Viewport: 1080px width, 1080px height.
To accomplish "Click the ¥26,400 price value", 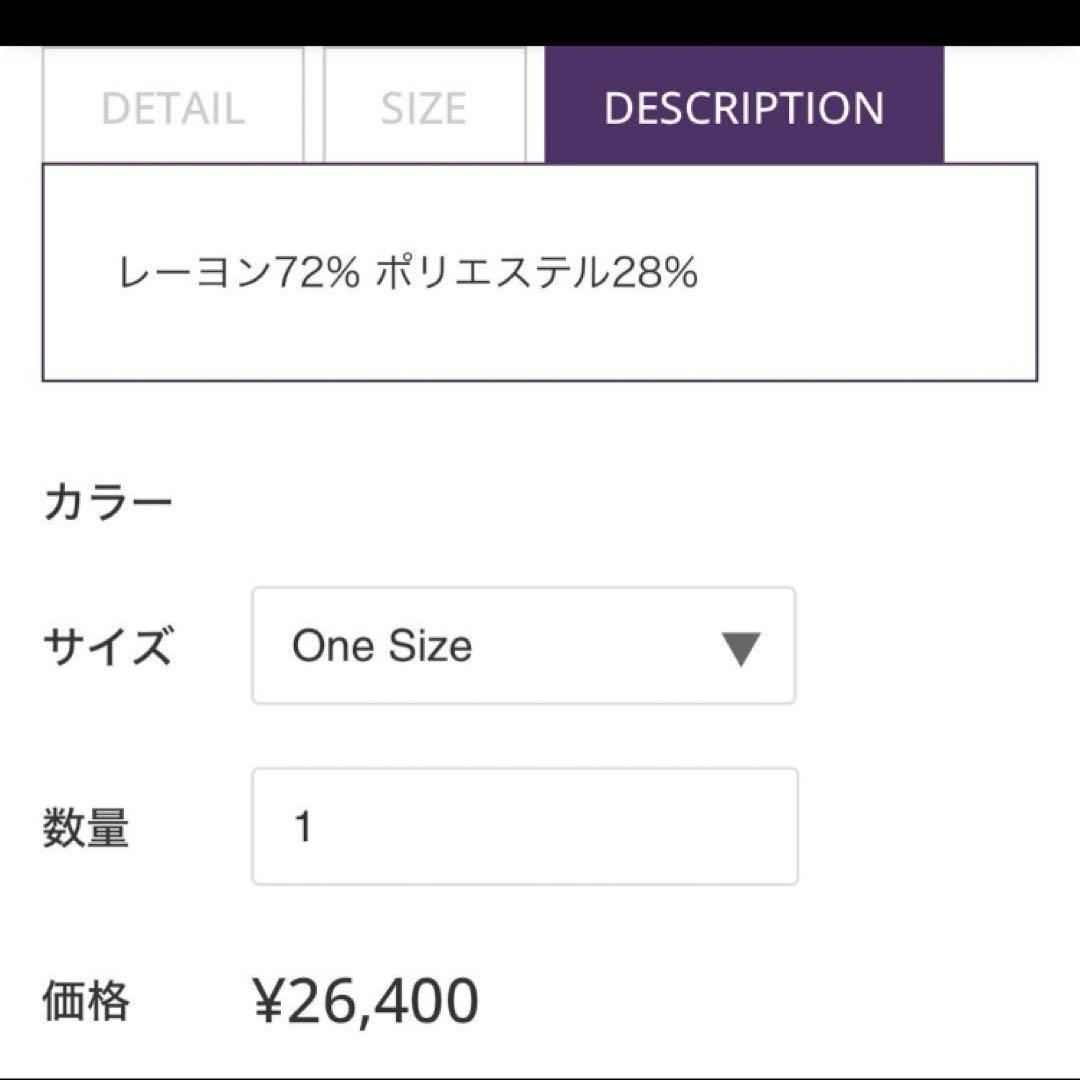I will click(366, 1001).
